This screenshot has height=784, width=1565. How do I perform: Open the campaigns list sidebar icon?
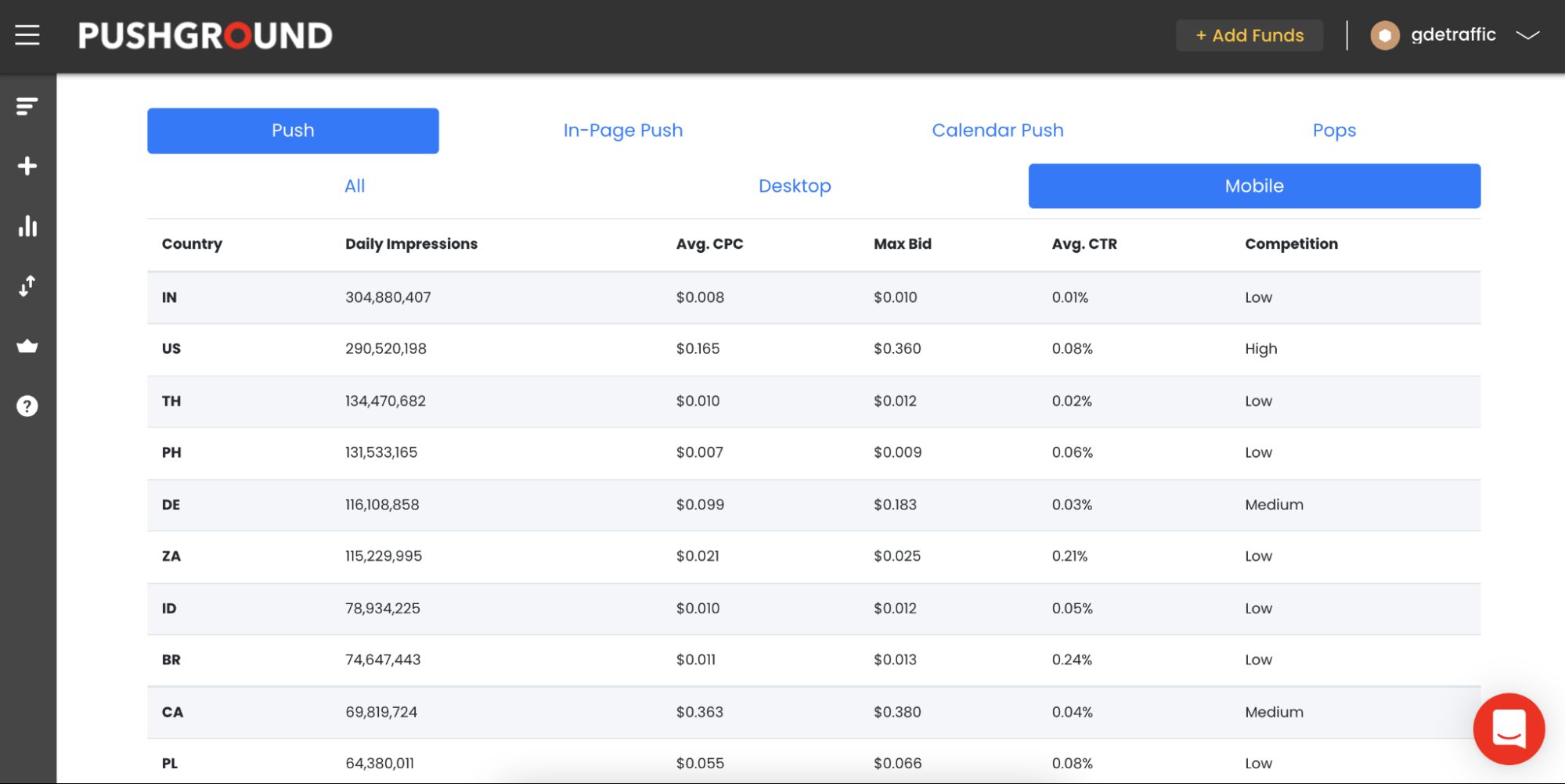27,106
